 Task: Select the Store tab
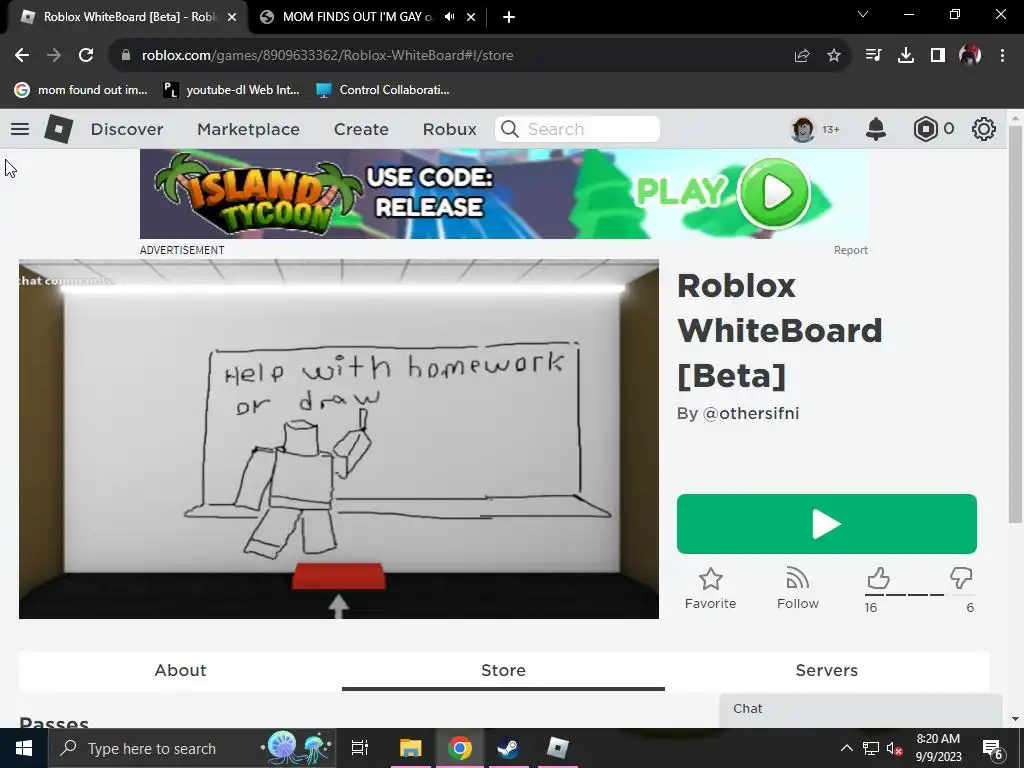coord(503,670)
